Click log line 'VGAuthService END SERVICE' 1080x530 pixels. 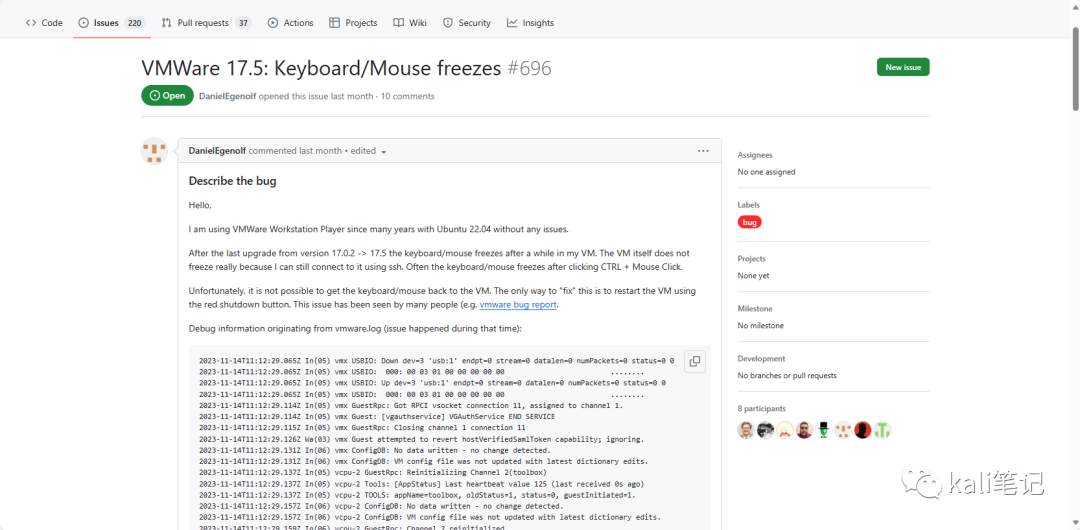coord(377,416)
